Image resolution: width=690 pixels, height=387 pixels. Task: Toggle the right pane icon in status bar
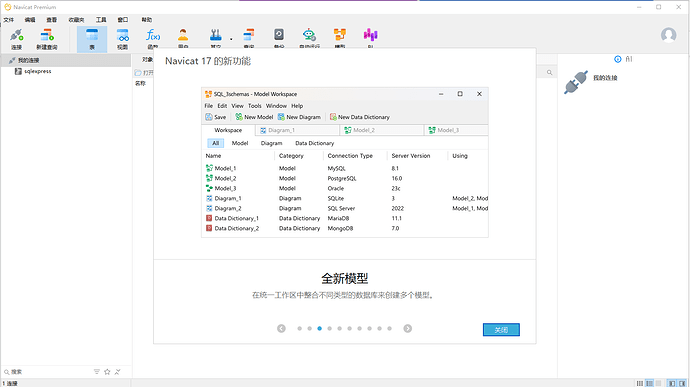(x=682, y=383)
